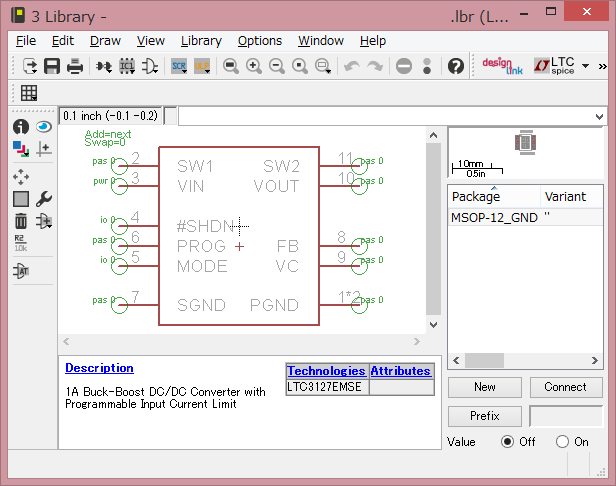Image resolution: width=616 pixels, height=486 pixels.
Task: Select the Delete trash can tool
Action: pos(21,221)
